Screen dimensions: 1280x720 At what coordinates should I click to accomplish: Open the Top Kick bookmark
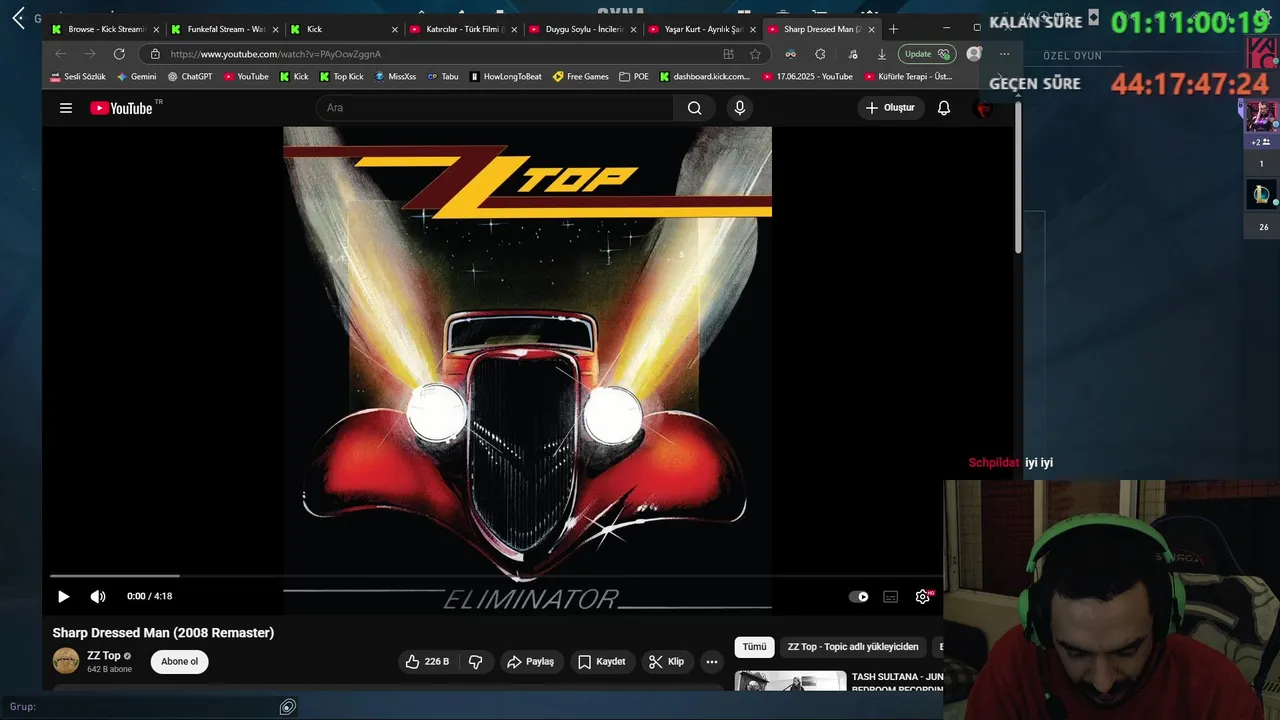click(342, 76)
